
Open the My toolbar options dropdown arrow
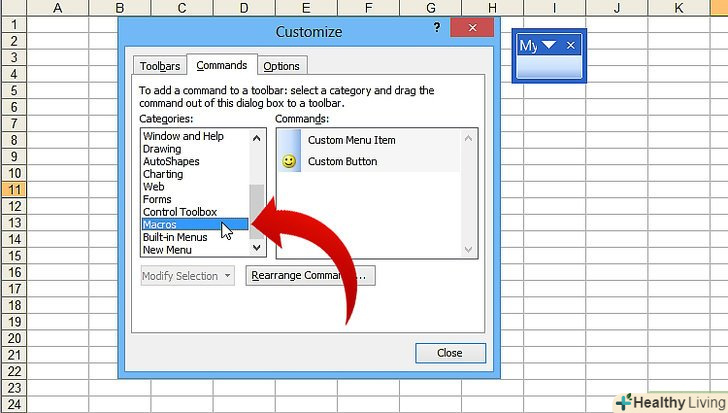(548, 45)
